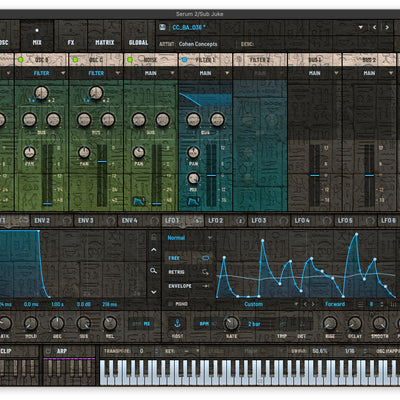Toggle NOISE oscillator enable light
The height and width of the screenshot is (400, 400).
[130, 60]
